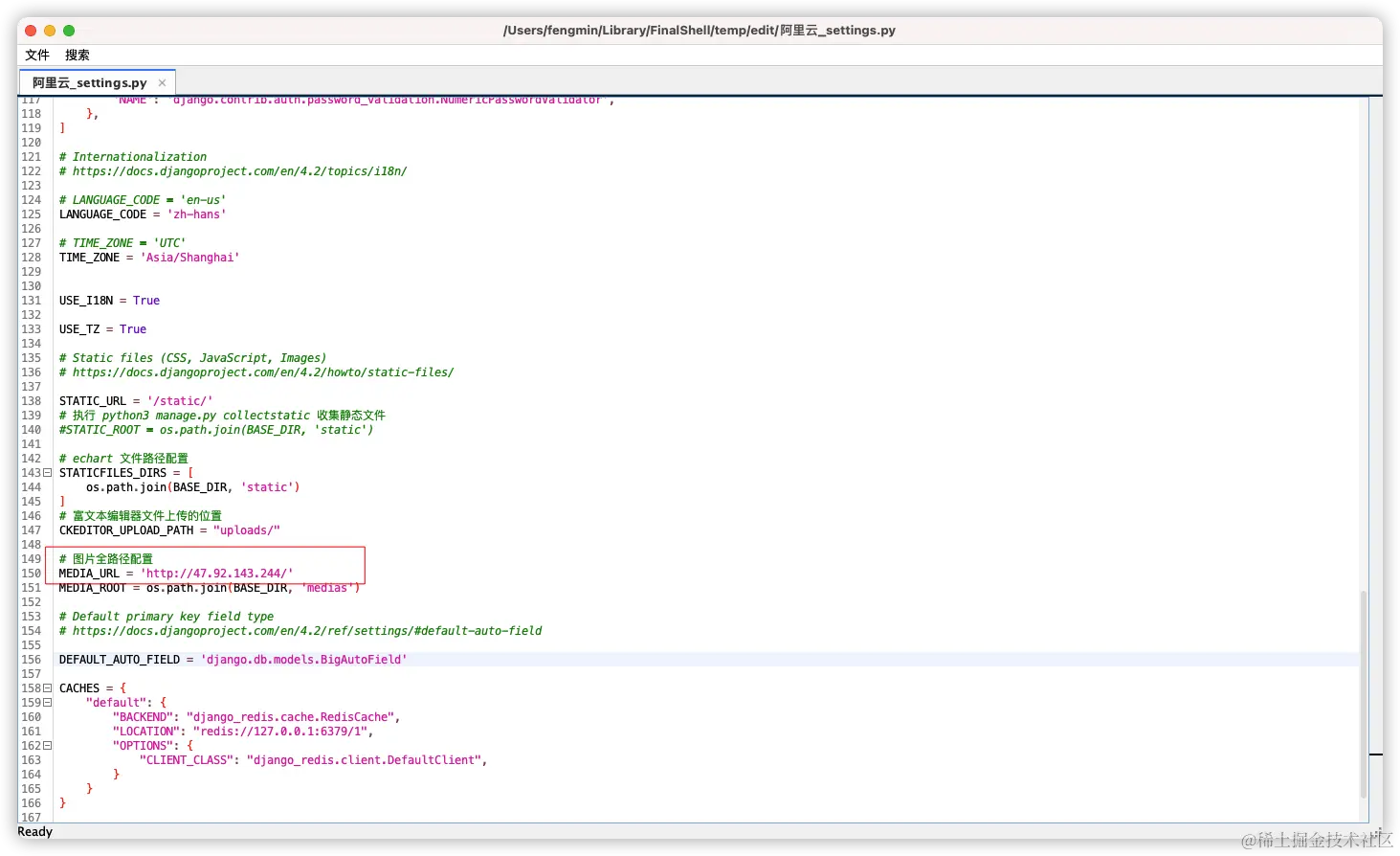This screenshot has width=1400, height=856.
Task: Close the 阿里云_settings.py tab
Action: [162, 83]
